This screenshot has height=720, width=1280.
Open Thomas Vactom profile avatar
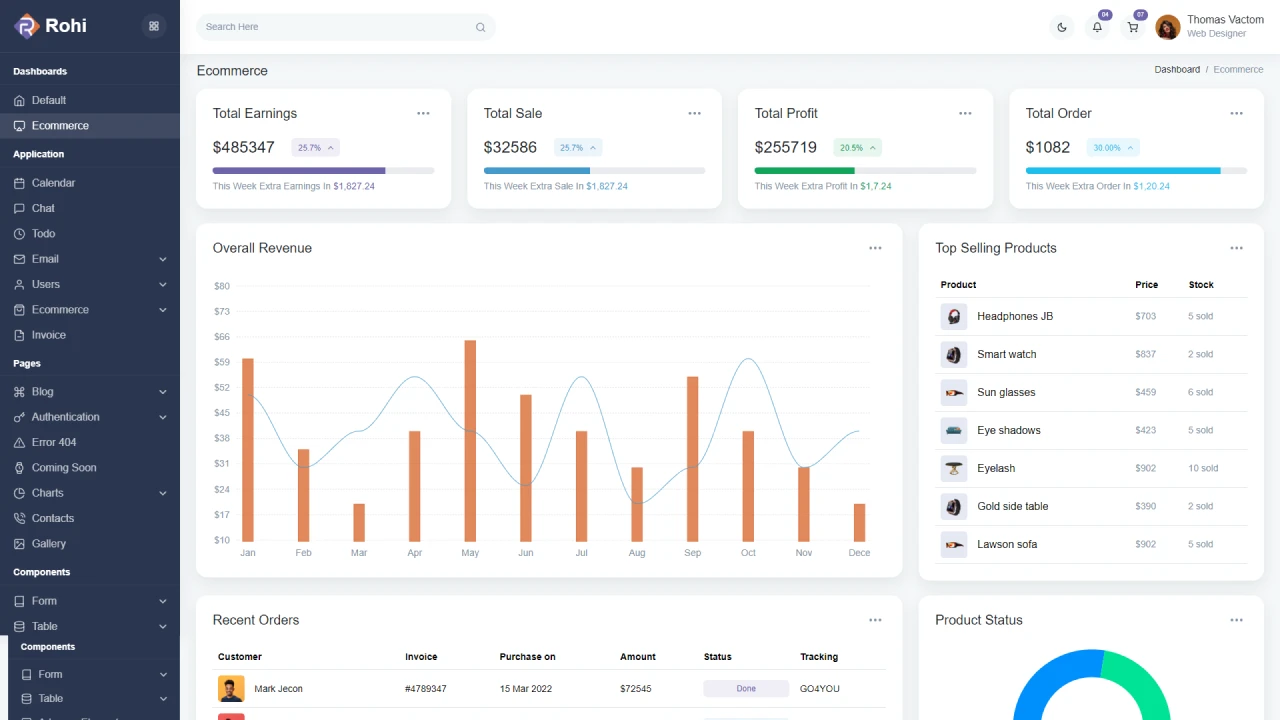(1167, 27)
